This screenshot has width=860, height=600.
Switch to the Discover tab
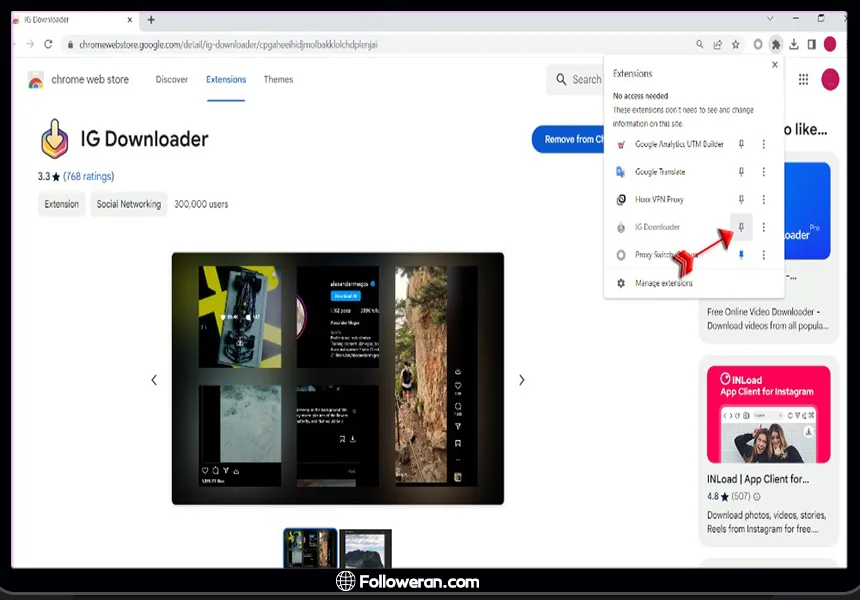172,80
